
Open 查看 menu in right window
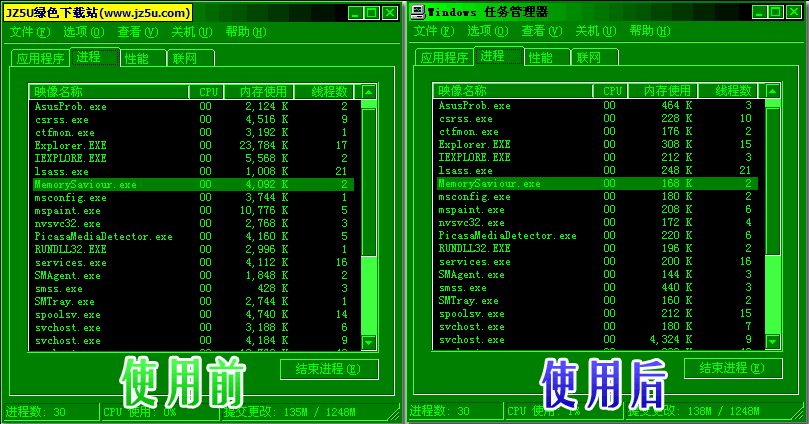tap(542, 31)
